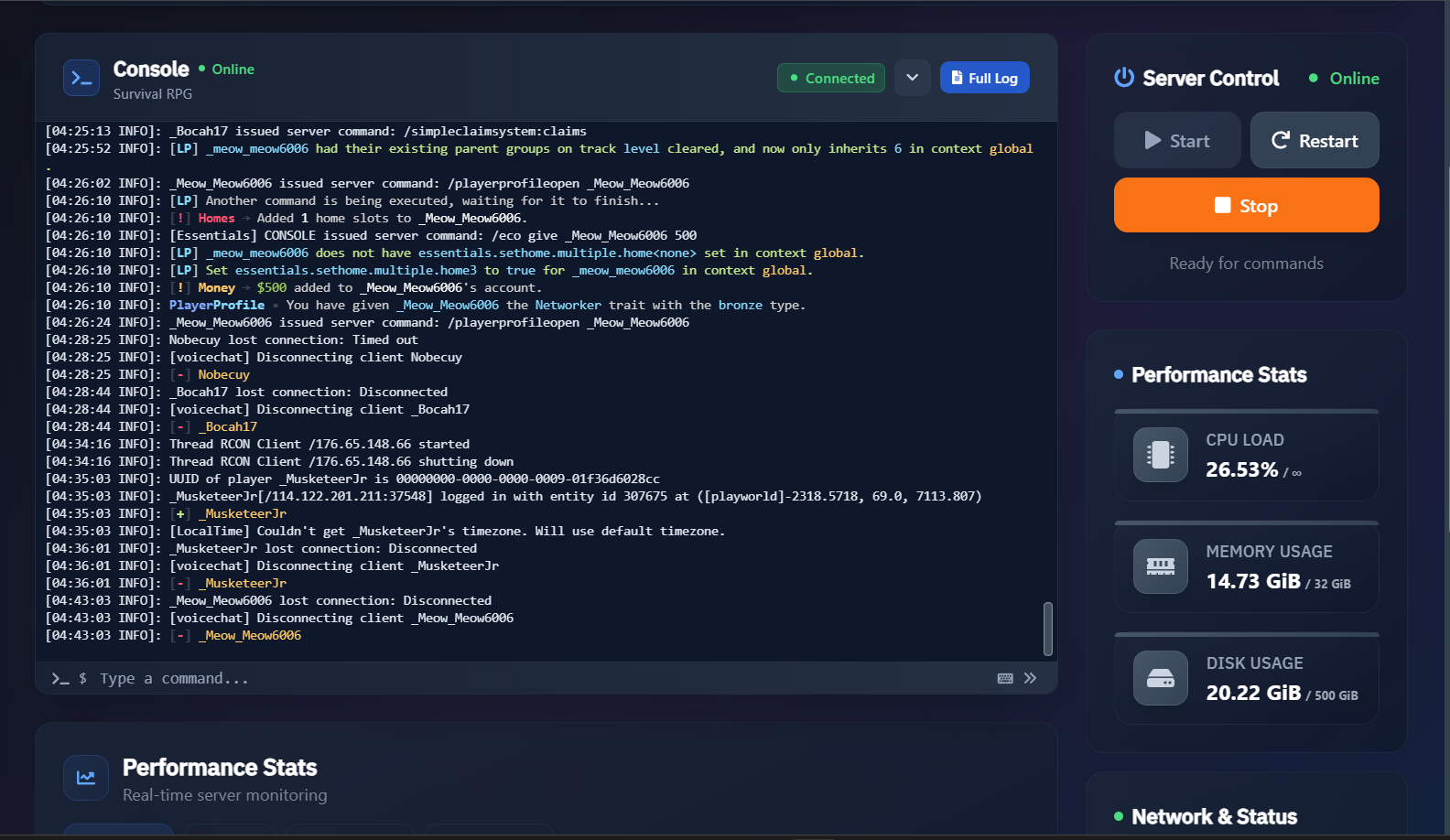Click the double-chevron send icon in command bar

click(1031, 678)
